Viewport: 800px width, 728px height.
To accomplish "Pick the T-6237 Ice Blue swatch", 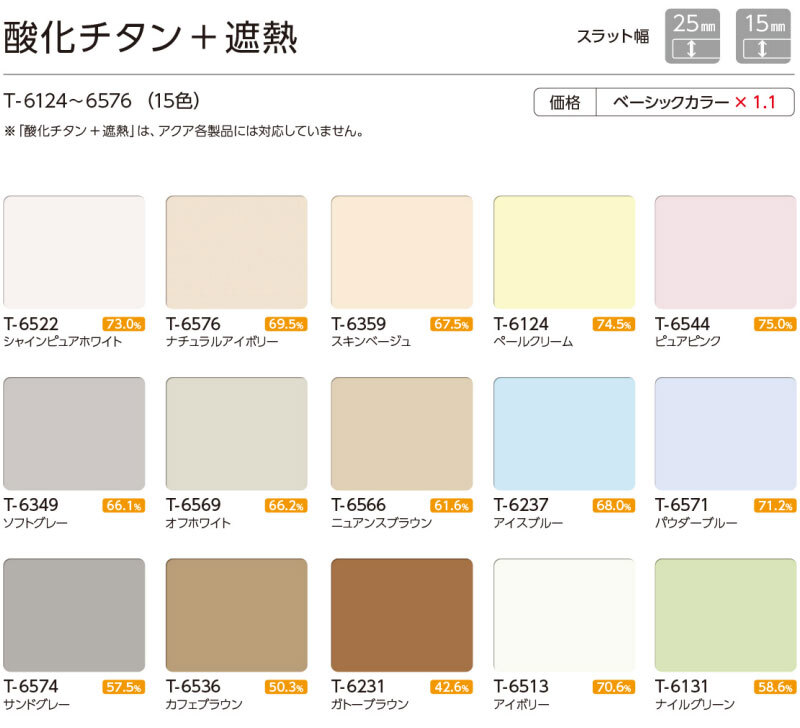I will pos(564,433).
